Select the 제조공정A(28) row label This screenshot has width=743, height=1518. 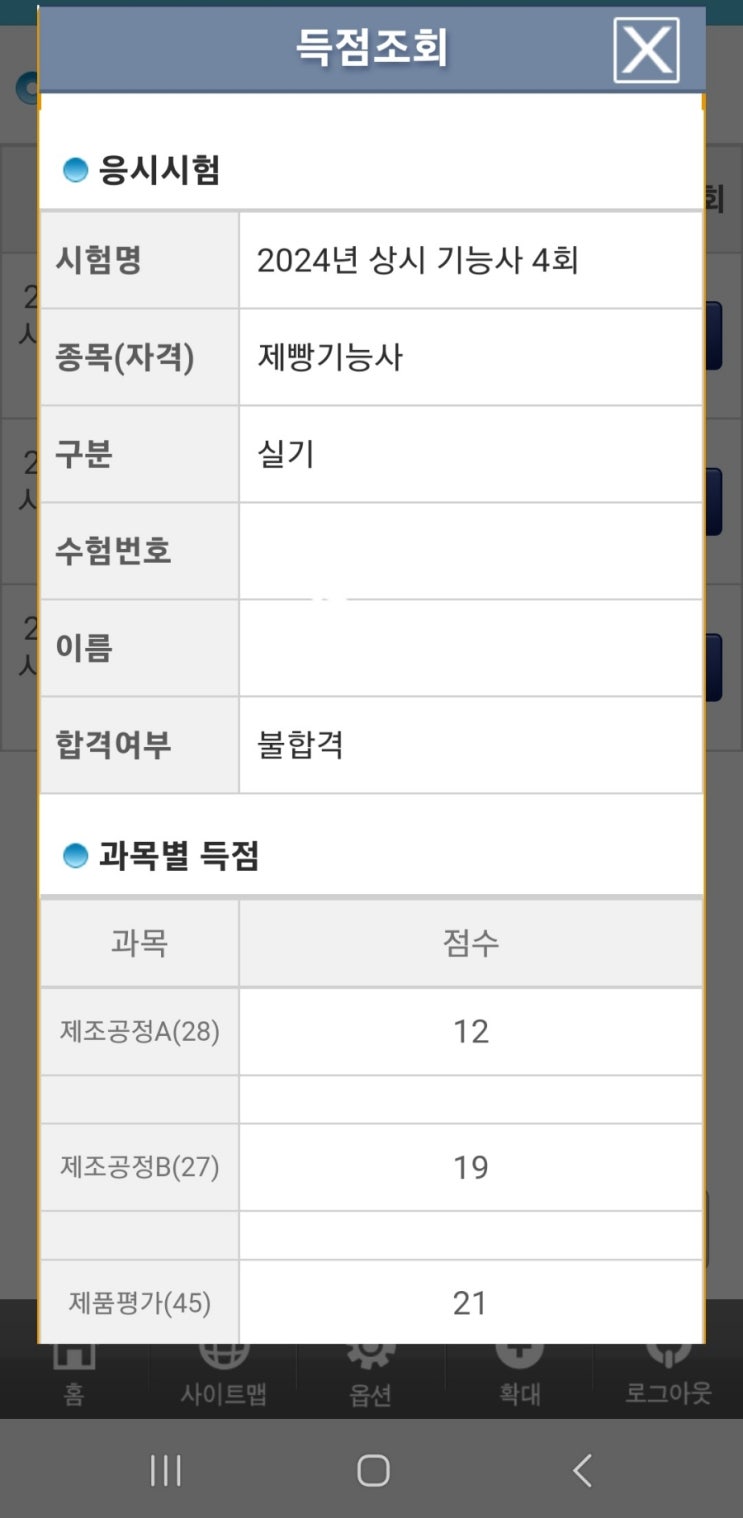[x=139, y=1031]
